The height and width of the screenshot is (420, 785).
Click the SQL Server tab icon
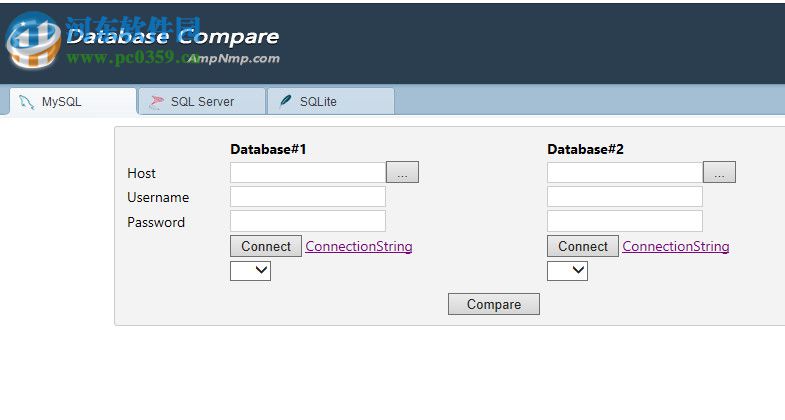(156, 102)
